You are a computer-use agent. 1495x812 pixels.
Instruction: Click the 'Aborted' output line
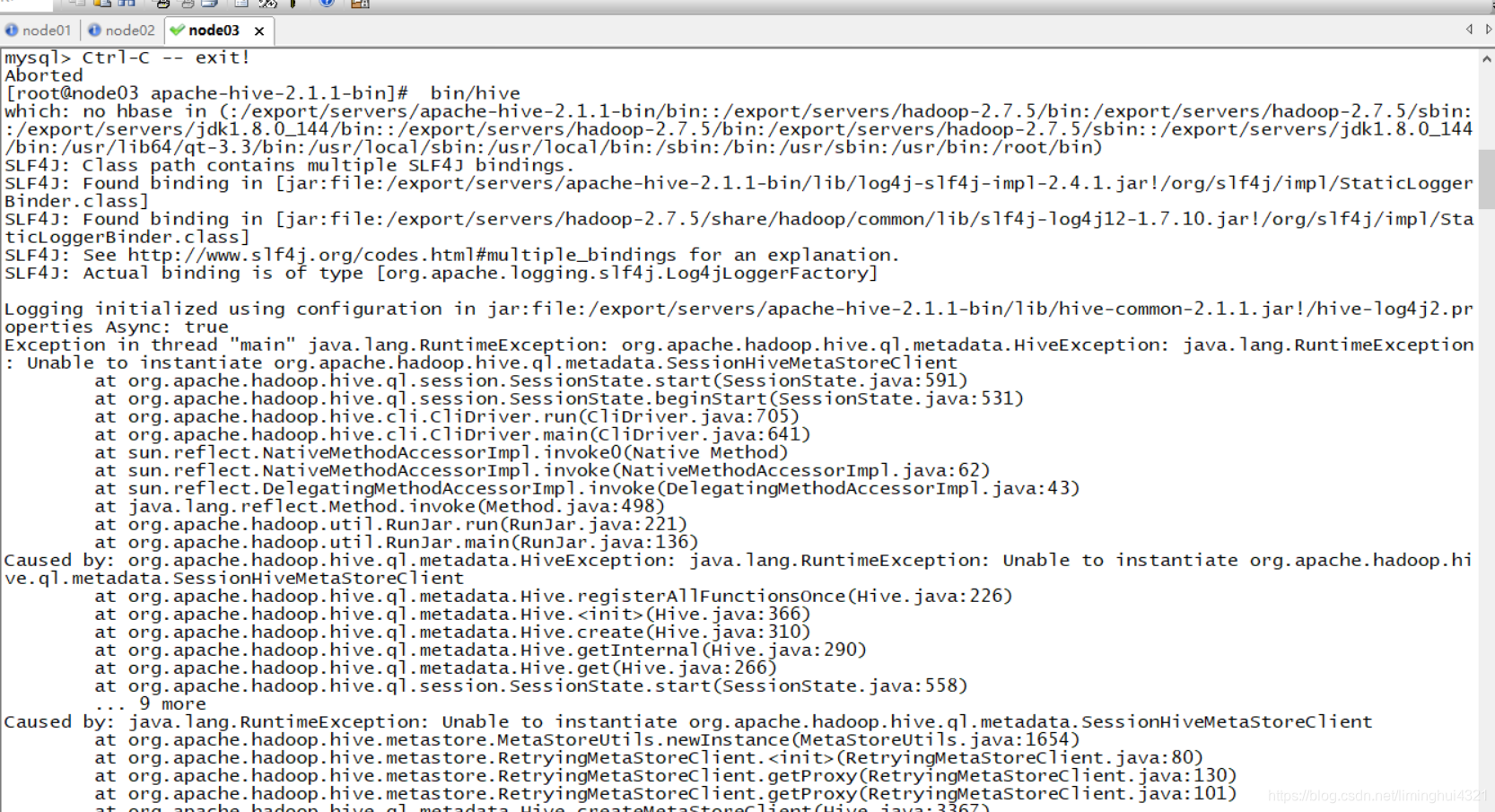[44, 75]
